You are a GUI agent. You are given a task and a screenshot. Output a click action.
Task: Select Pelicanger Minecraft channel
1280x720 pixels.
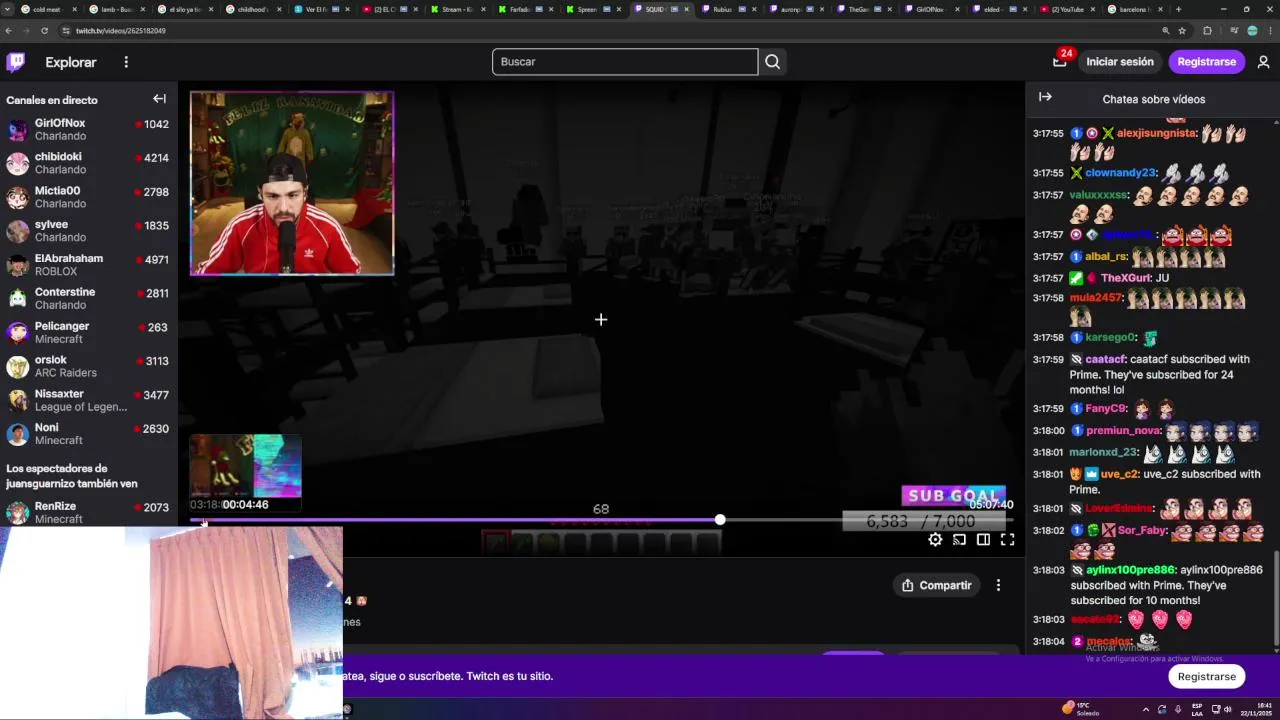88,333
